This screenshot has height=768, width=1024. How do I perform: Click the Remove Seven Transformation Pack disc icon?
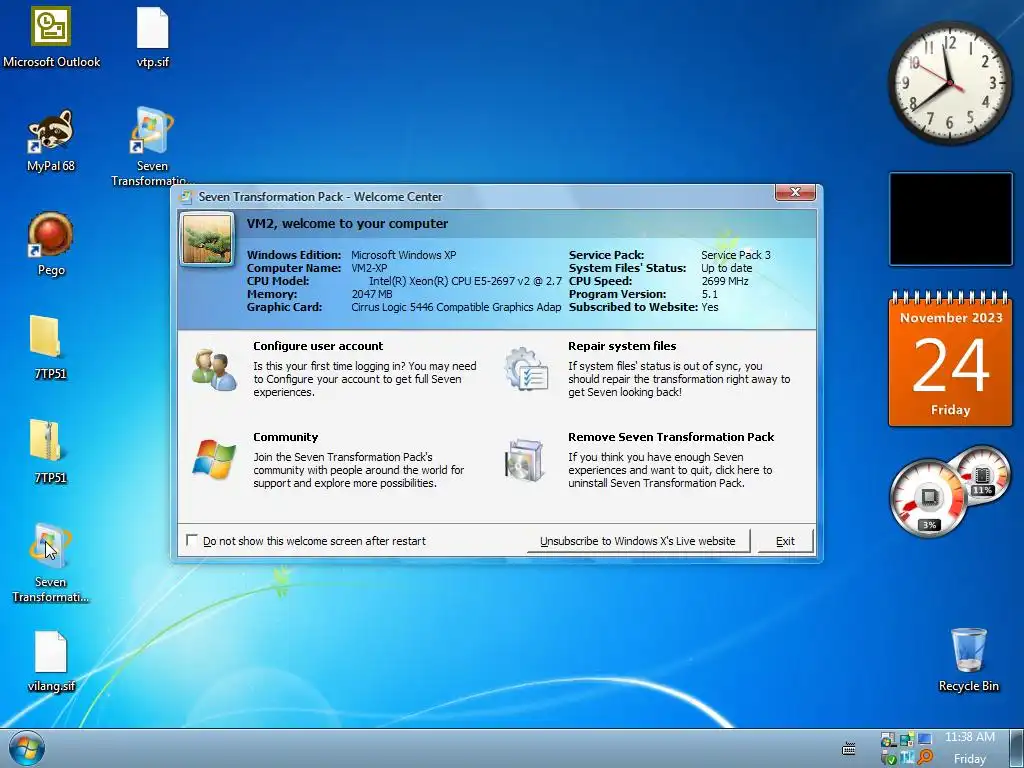(x=525, y=460)
